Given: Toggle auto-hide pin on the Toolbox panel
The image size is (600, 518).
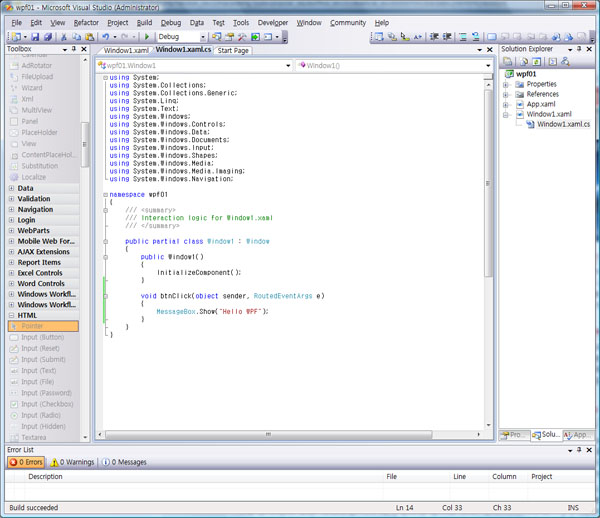Looking at the screenshot, I should pos(74,49).
